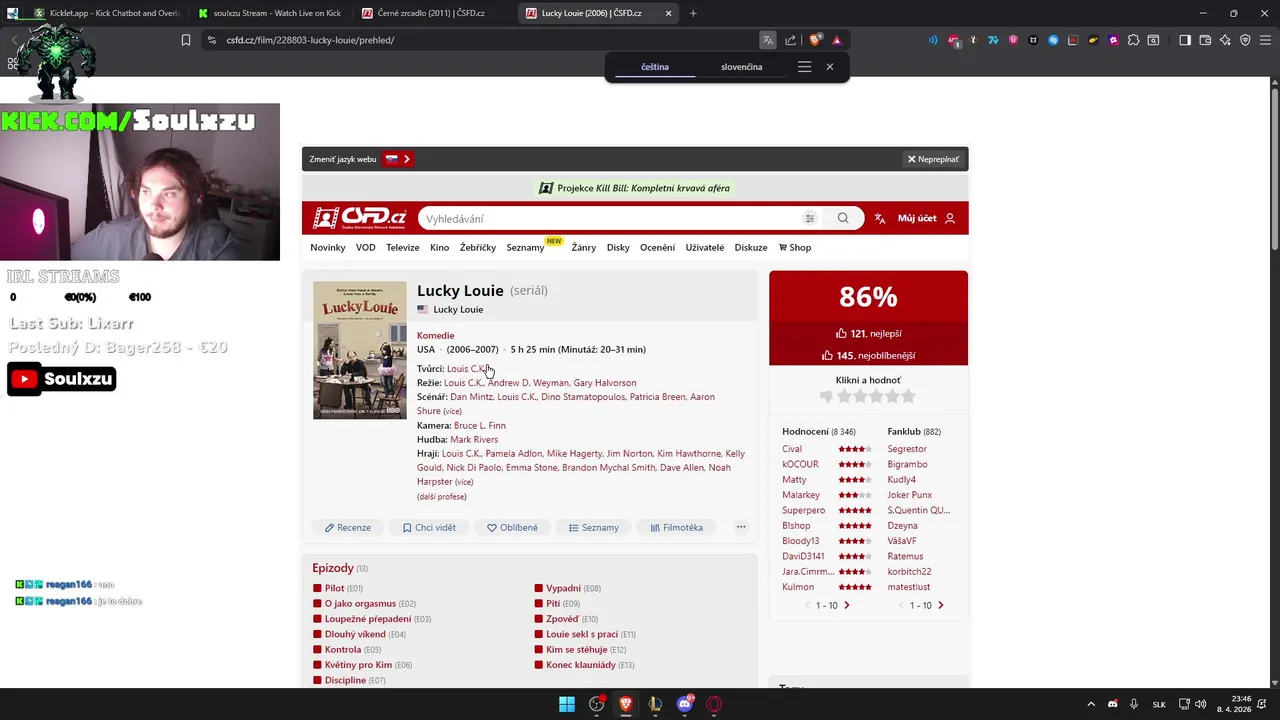Screen dimensions: 1280x720
Task: Open the Filmotéka button
Action: [676, 527]
